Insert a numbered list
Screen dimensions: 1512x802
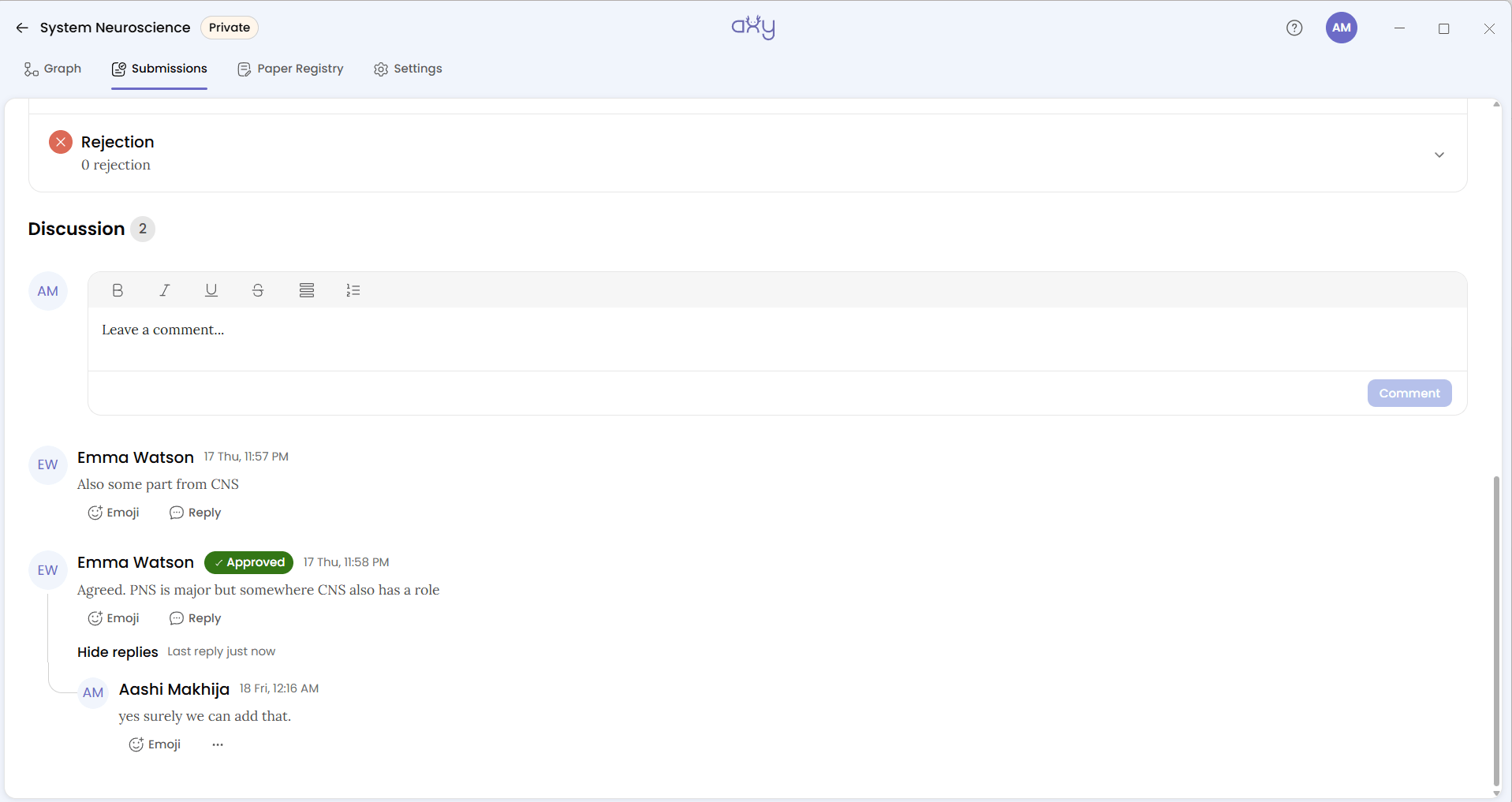pos(353,290)
